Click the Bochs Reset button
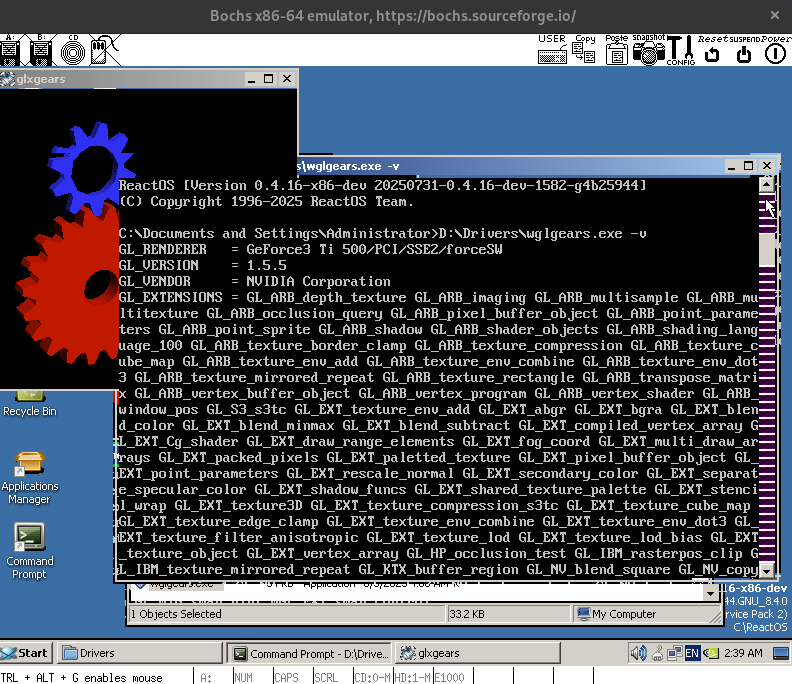This screenshot has height=684, width=792. pyautogui.click(x=712, y=50)
